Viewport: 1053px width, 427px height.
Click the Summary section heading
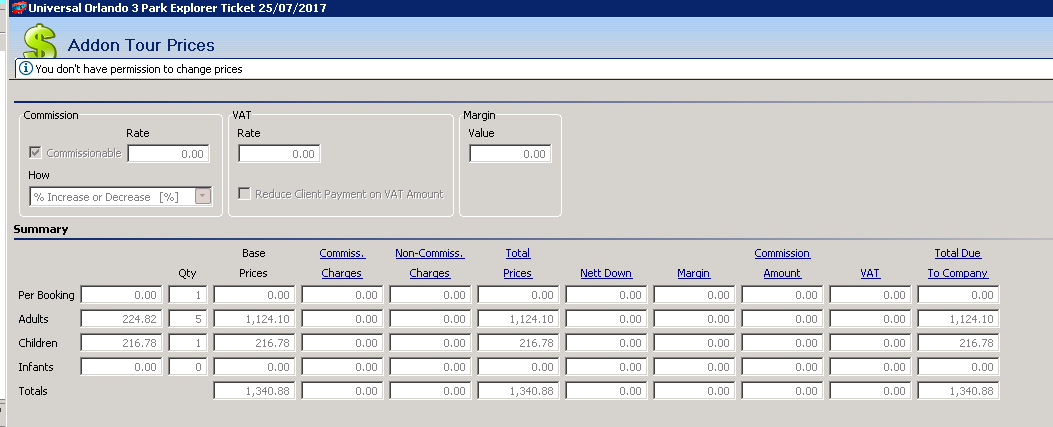pos(41,229)
